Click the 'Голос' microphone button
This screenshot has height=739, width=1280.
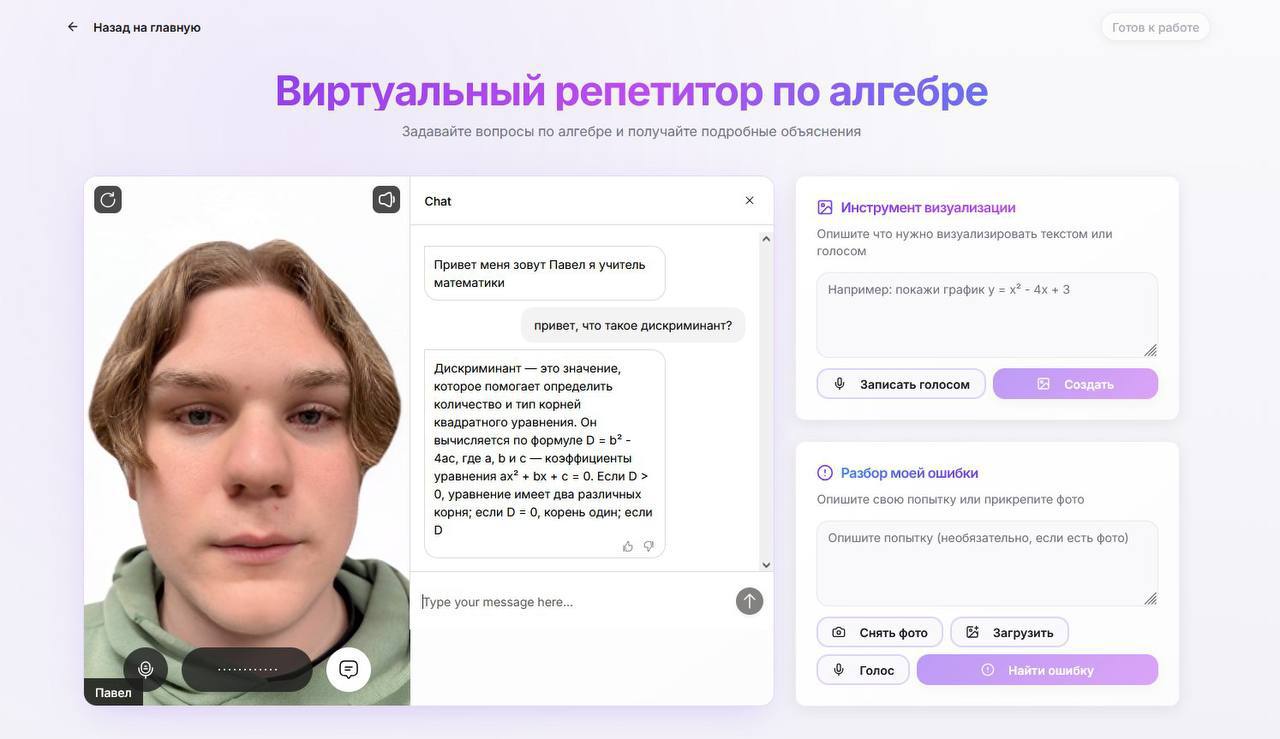(x=863, y=670)
